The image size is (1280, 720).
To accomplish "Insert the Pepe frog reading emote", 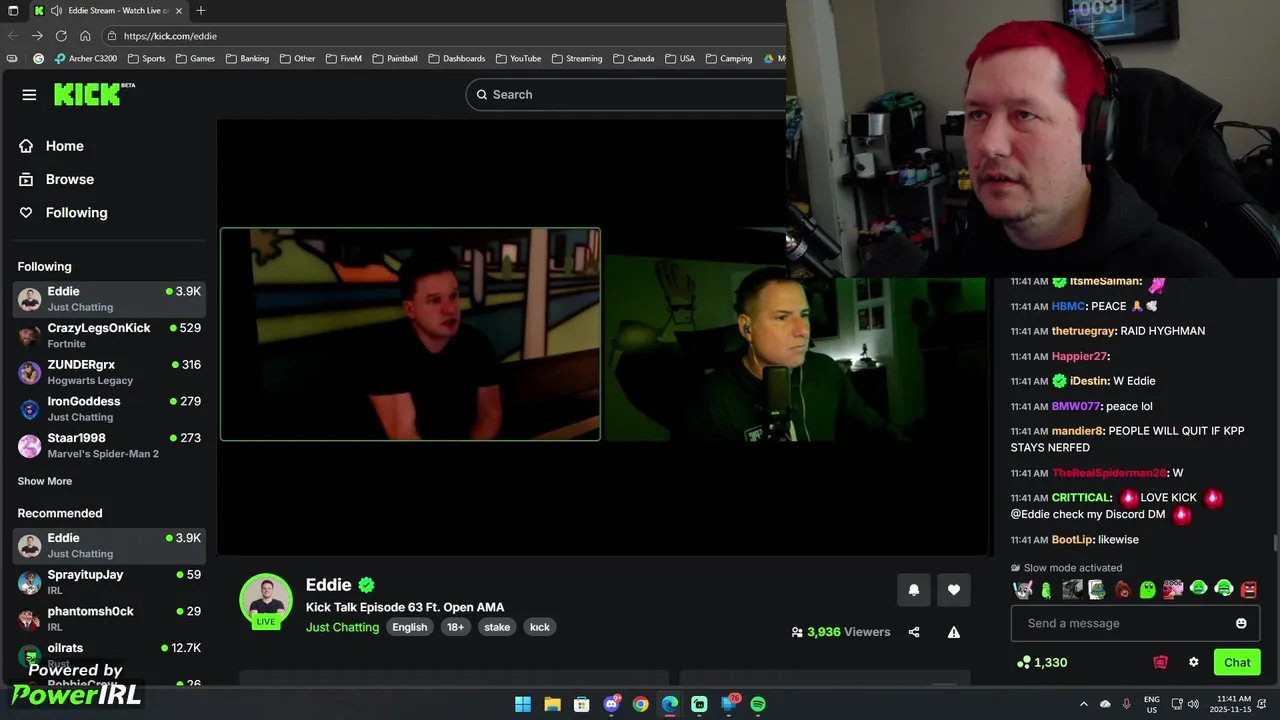I will (1097, 589).
